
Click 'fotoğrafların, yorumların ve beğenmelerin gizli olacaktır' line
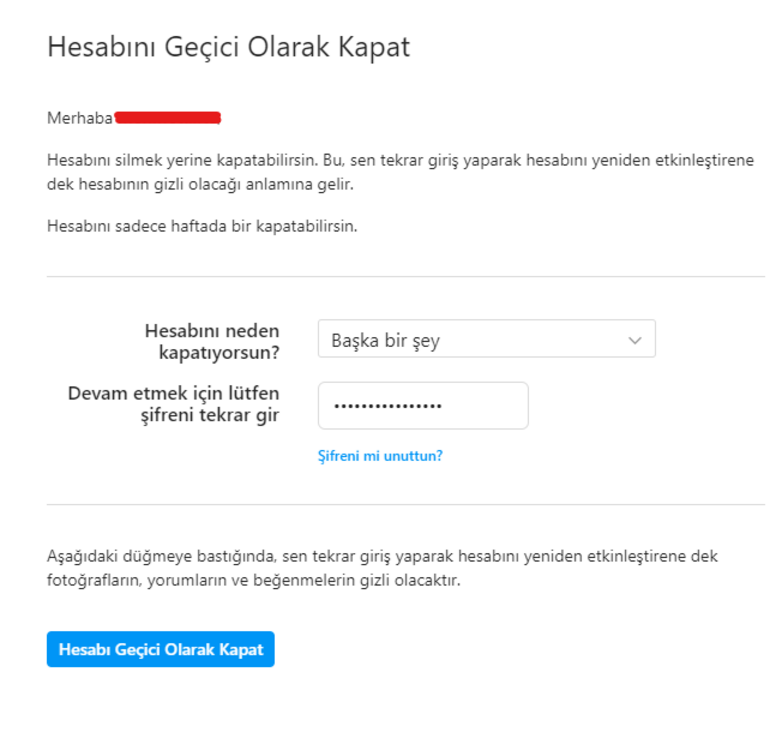coord(253,580)
